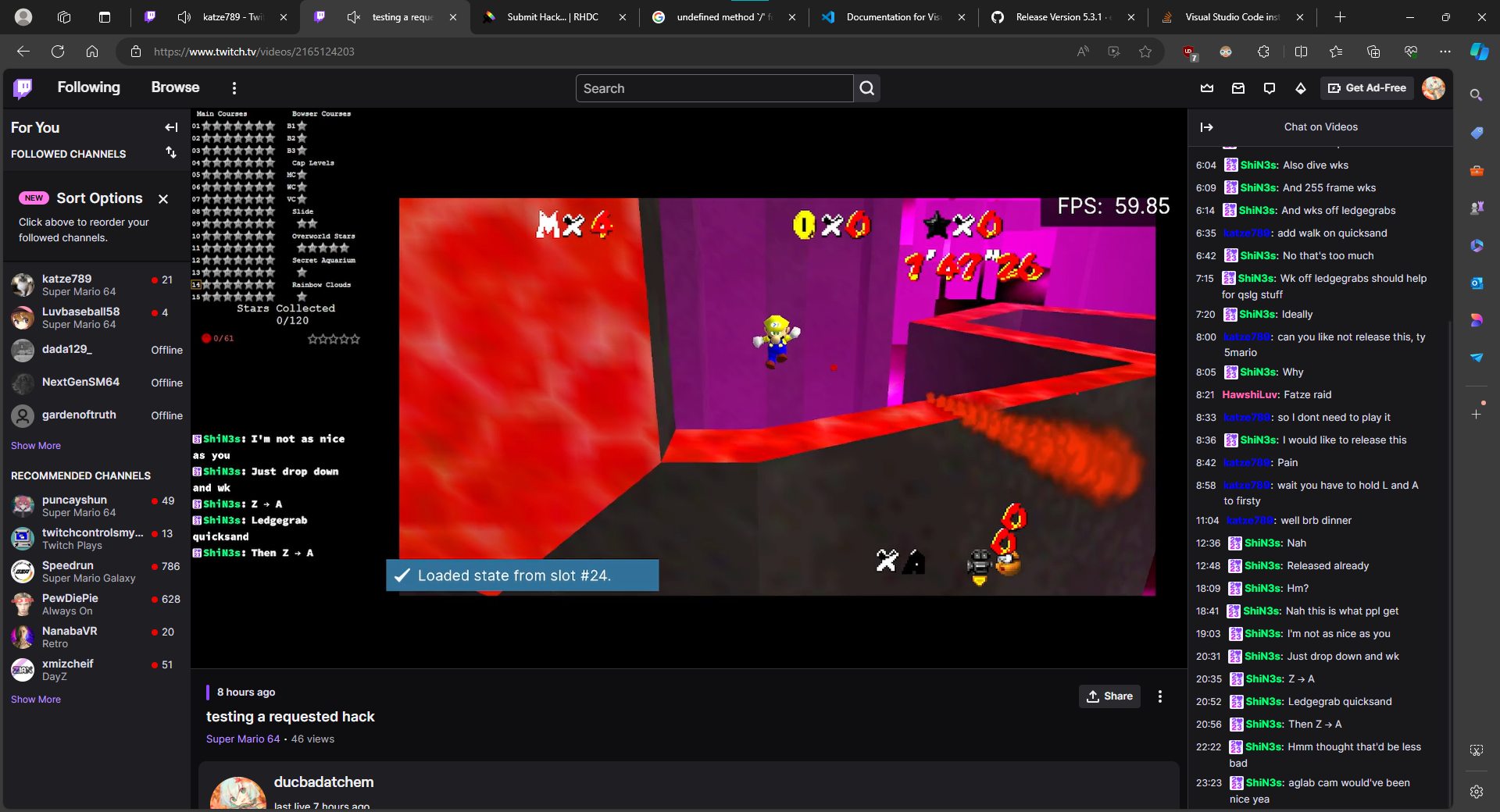Open Outlook from the Edge sidebar
Image resolution: width=1500 pixels, height=812 pixels.
1477,283
